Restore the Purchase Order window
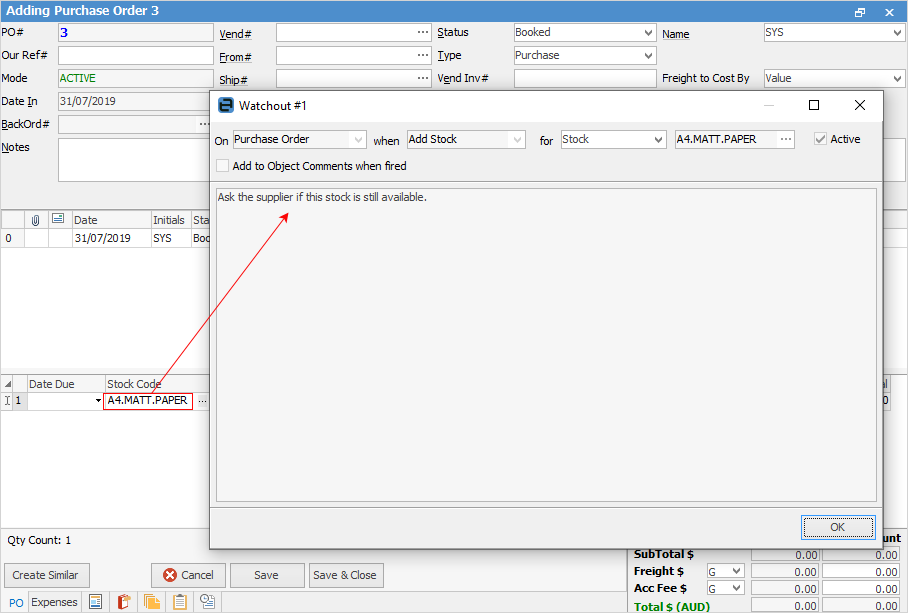The image size is (908, 613). pyautogui.click(x=860, y=12)
